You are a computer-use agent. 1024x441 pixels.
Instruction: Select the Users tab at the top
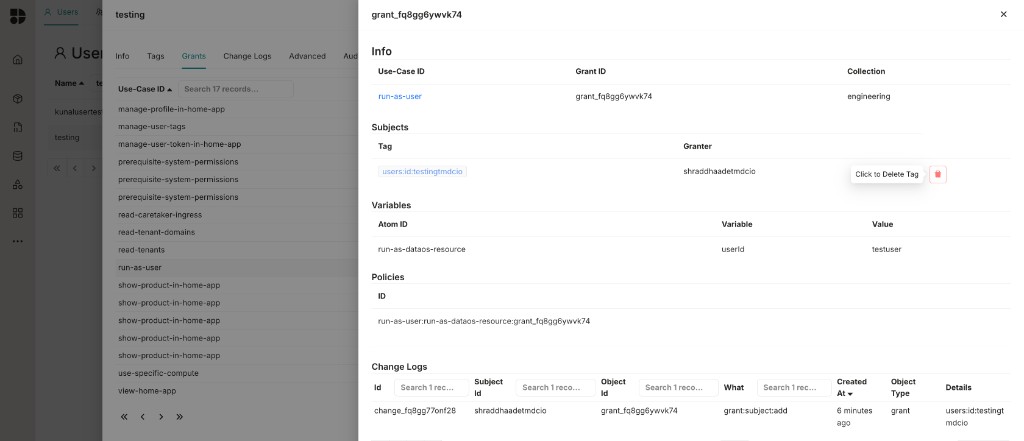(61, 12)
